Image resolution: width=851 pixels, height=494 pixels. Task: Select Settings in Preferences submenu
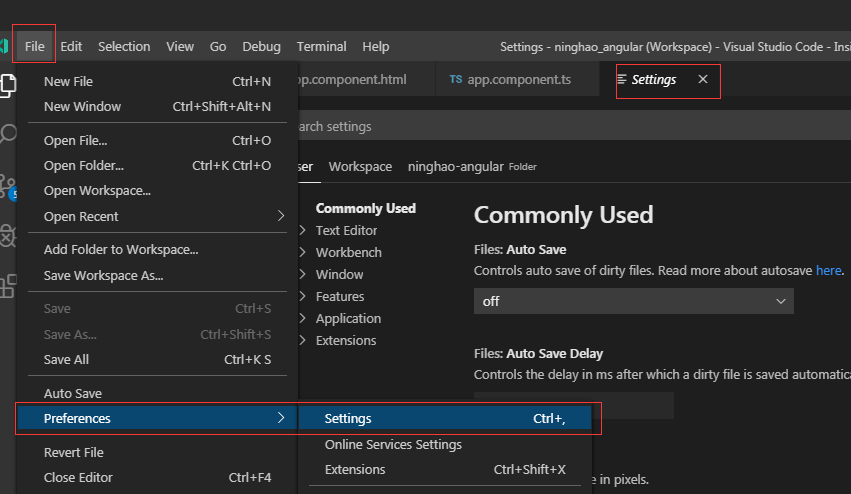coord(445,419)
